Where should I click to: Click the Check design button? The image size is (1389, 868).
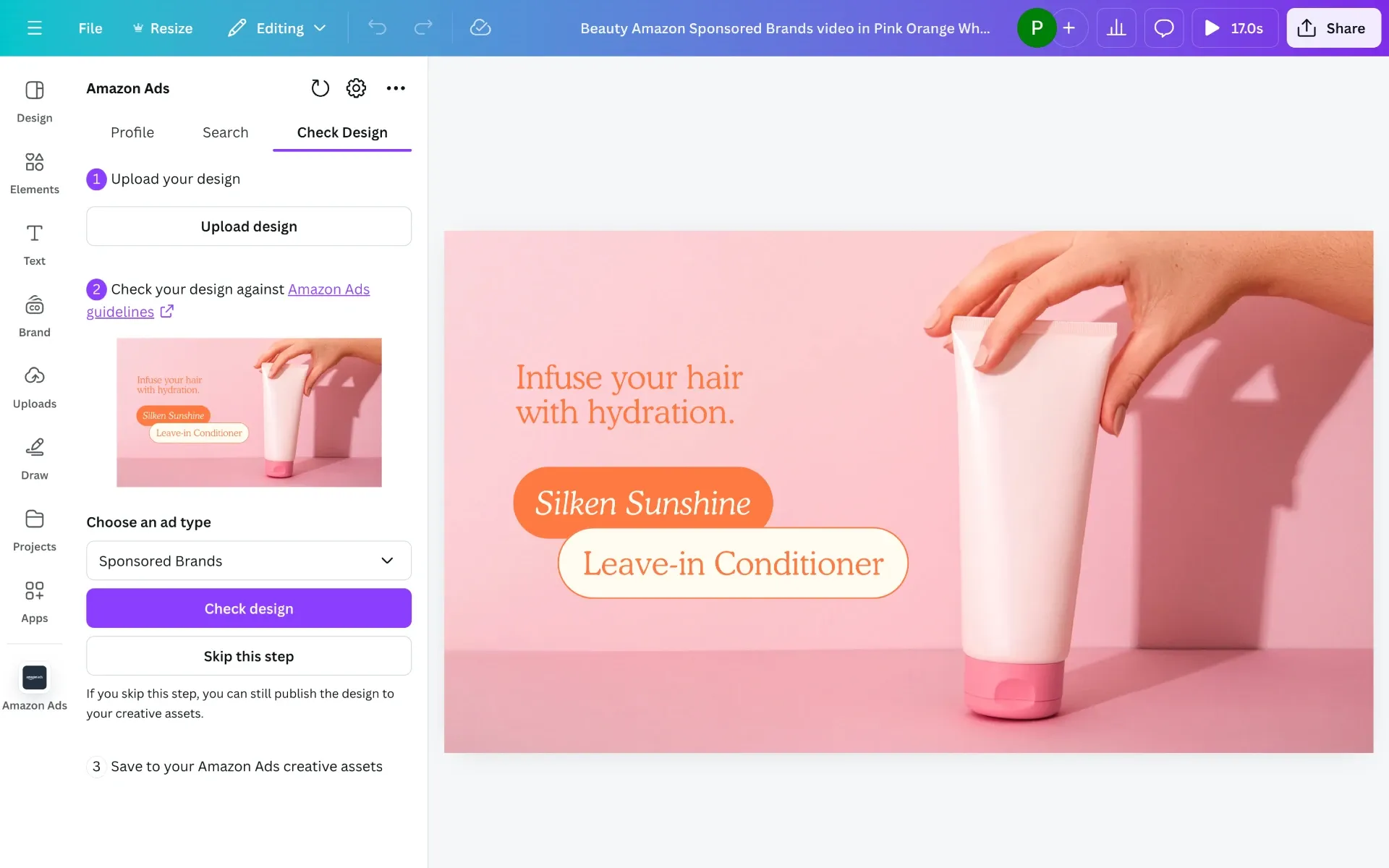(x=248, y=607)
